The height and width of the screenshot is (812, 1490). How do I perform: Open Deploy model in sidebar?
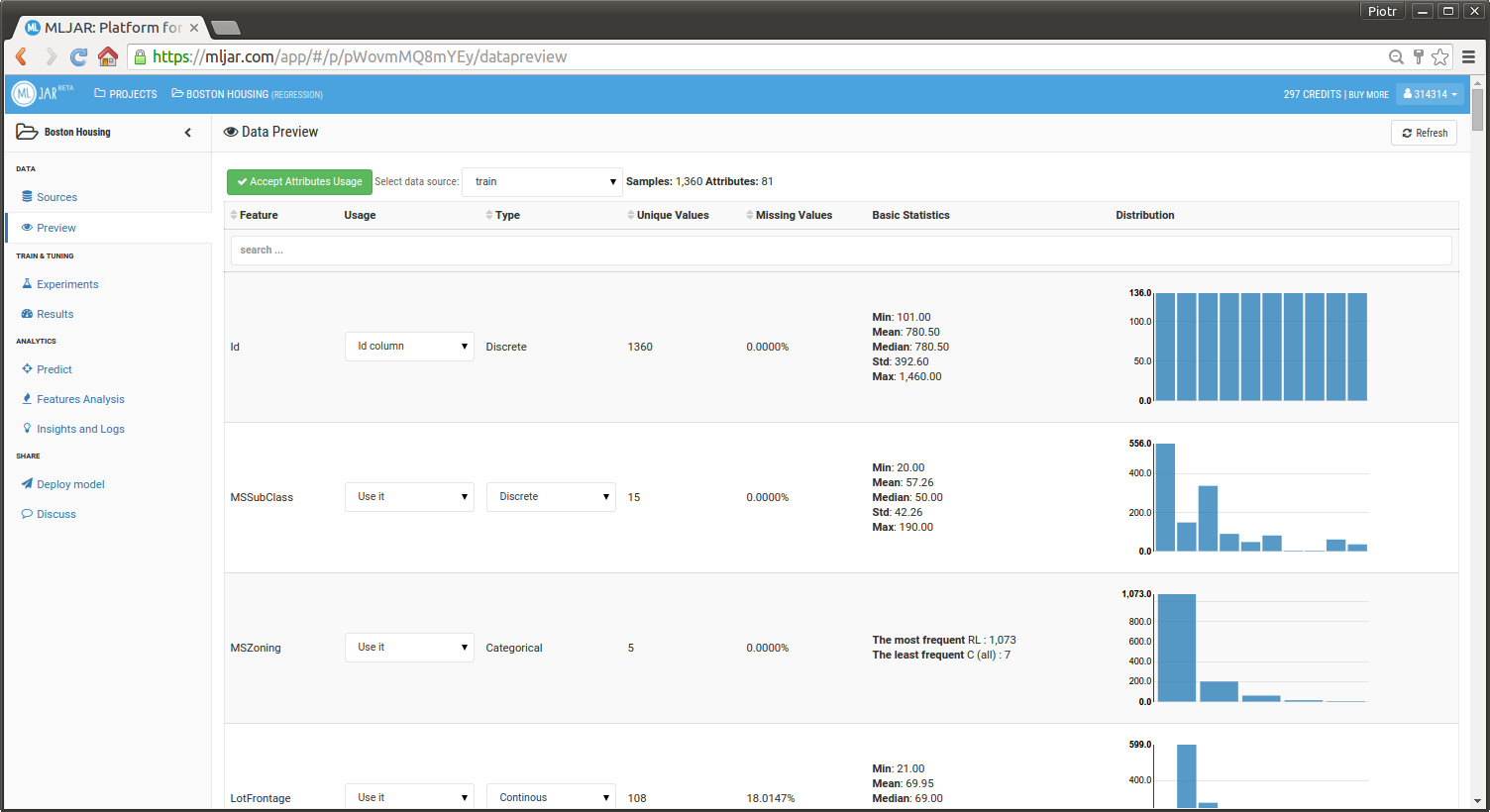(x=70, y=484)
